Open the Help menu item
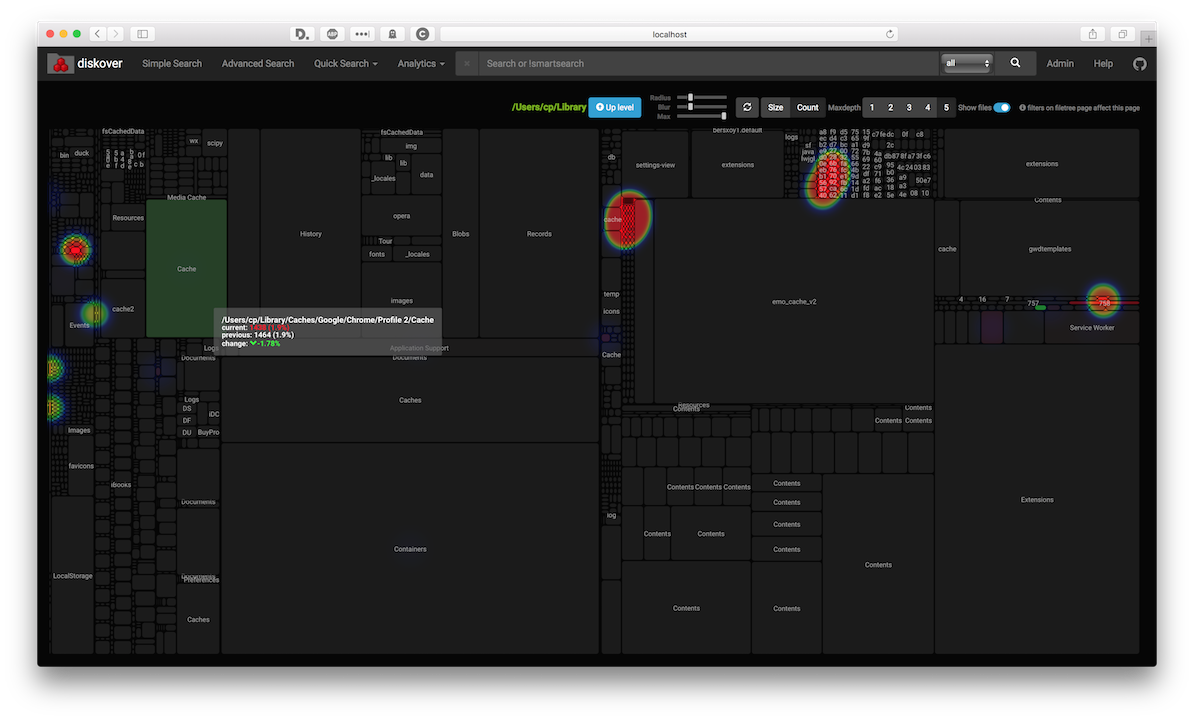This screenshot has height=720, width=1194. pyautogui.click(x=1103, y=64)
